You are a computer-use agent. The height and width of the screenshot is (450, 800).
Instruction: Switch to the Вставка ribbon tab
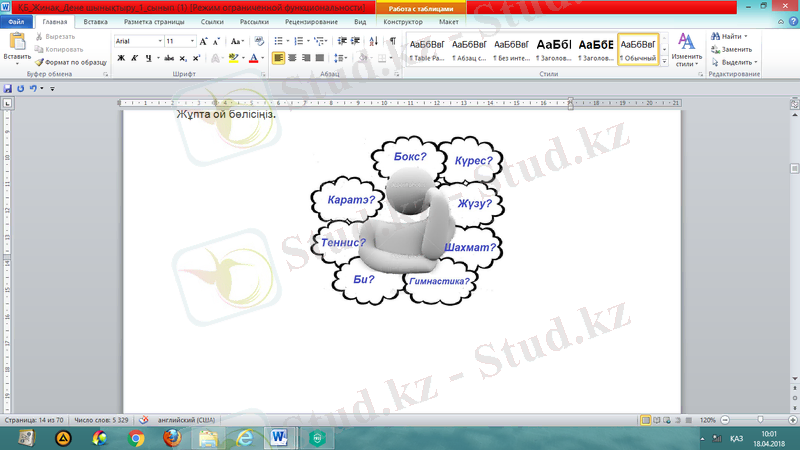tap(96, 20)
